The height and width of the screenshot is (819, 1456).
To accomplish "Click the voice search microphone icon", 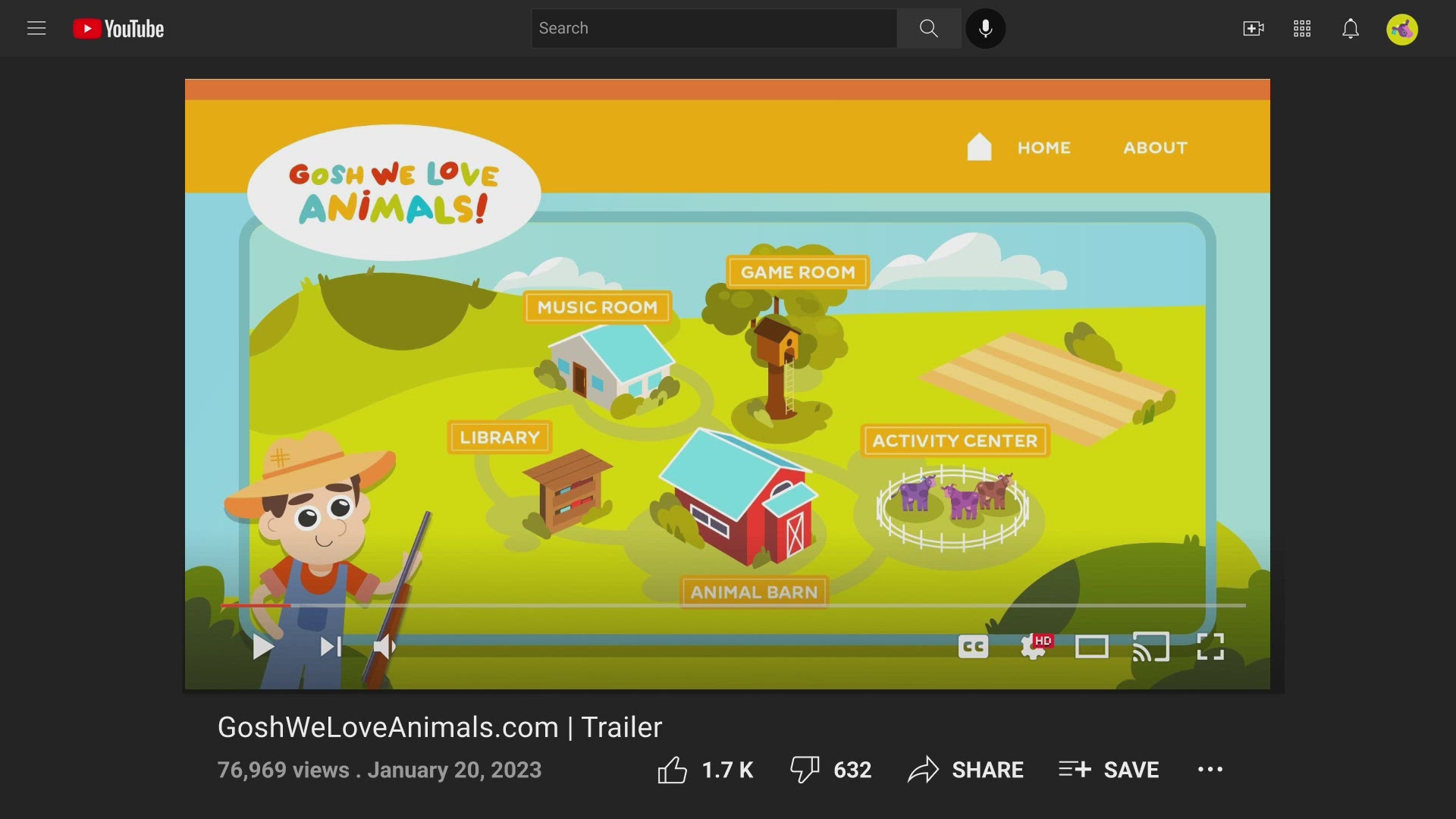I will coord(985,28).
